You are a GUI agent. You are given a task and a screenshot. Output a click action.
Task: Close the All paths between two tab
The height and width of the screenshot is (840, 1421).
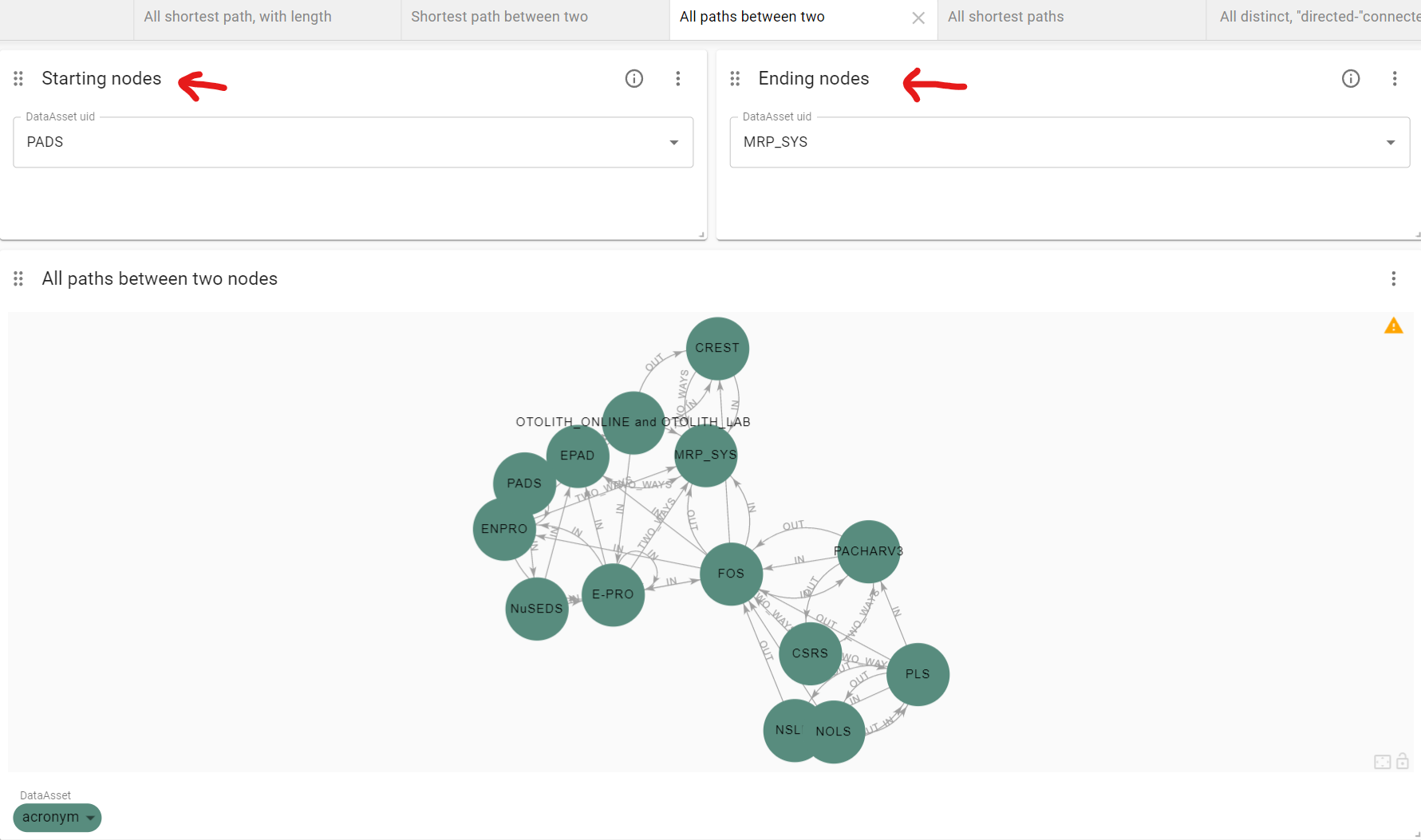tap(918, 17)
